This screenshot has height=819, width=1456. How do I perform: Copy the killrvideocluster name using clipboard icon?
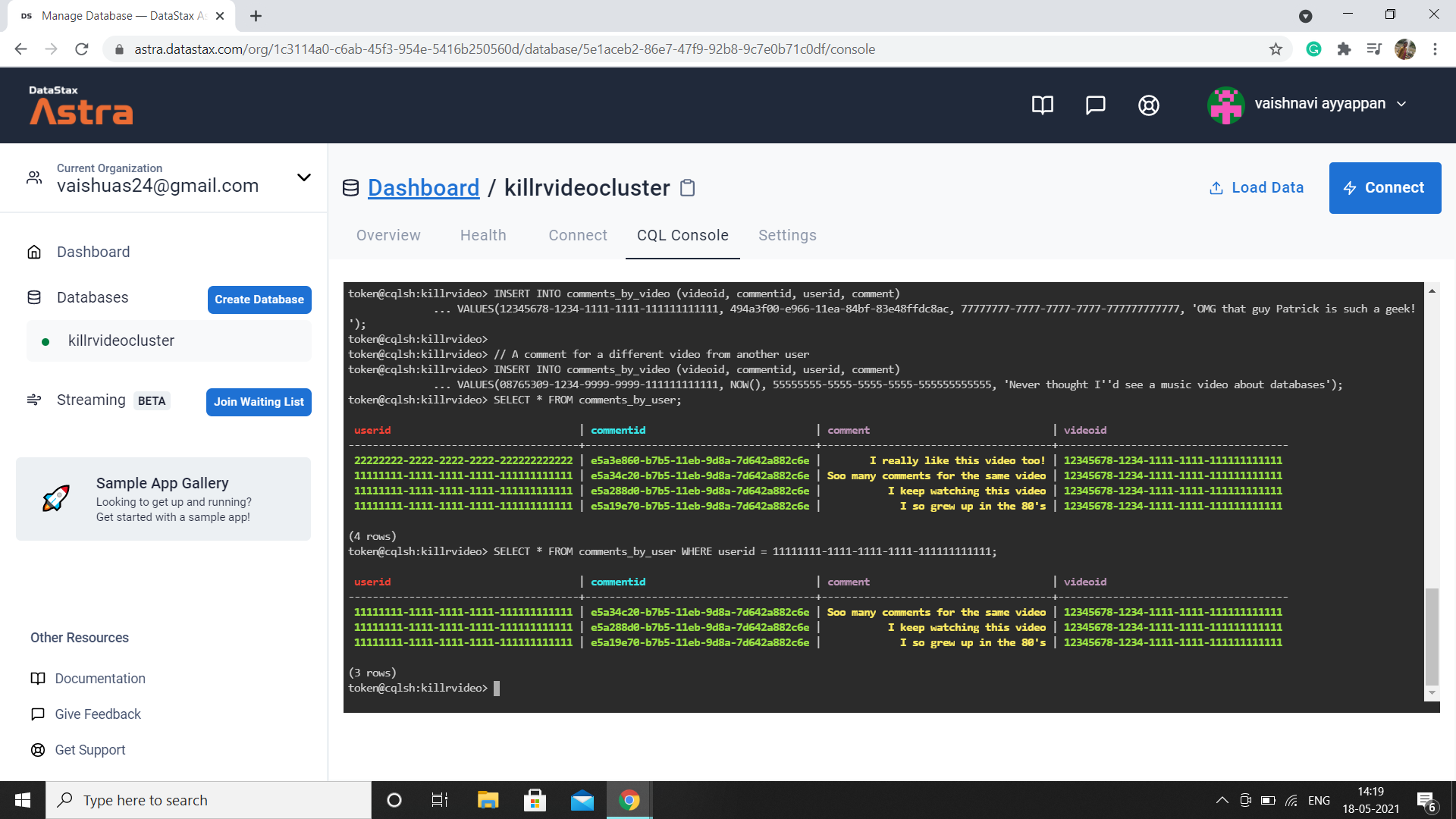coord(687,188)
